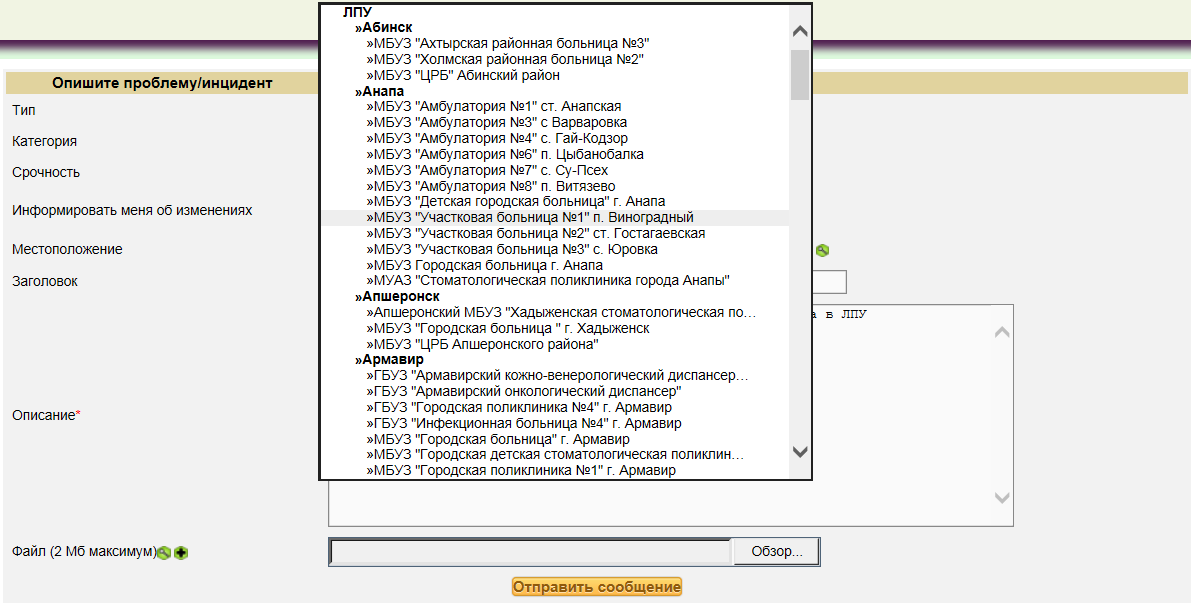Click magnifier icon next to Файл label
Image resolution: width=1191 pixels, height=607 pixels.
[x=165, y=553]
